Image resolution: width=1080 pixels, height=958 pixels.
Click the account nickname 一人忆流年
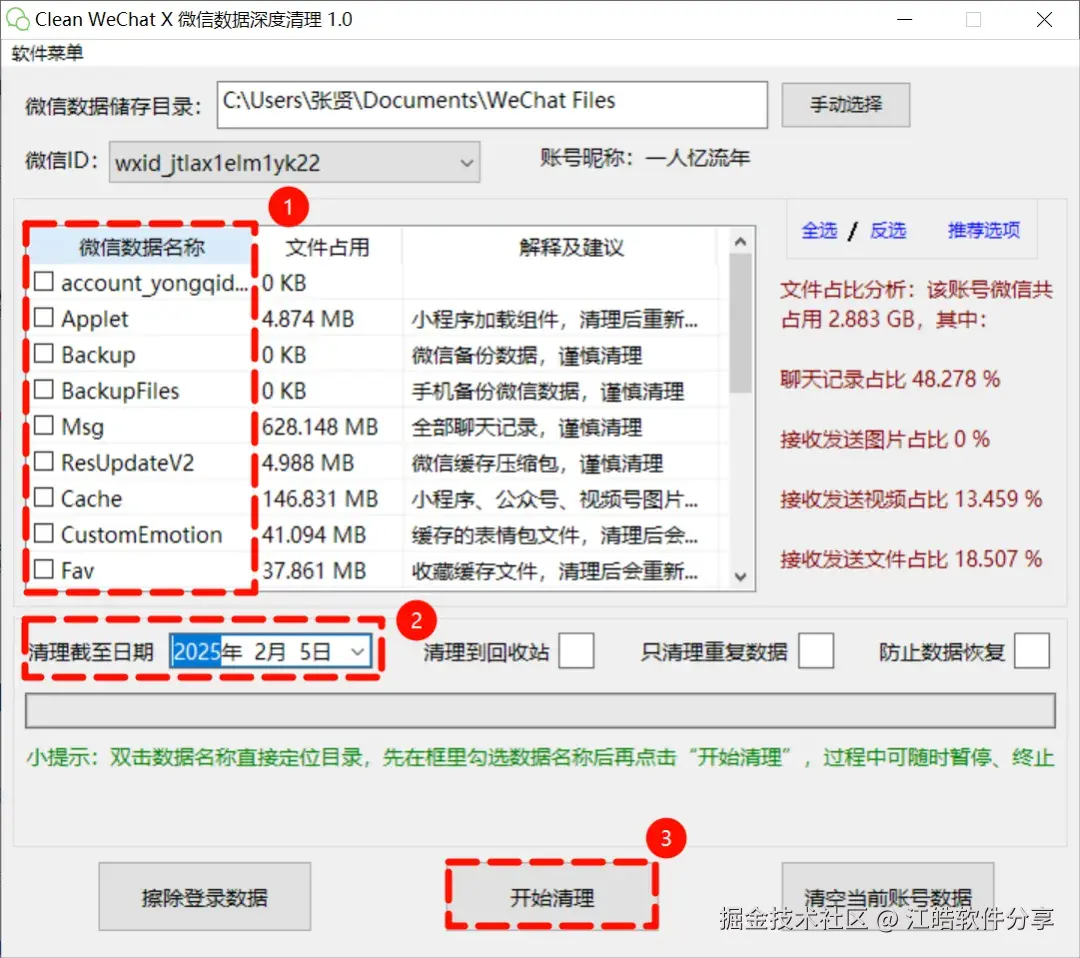pyautogui.click(x=697, y=158)
